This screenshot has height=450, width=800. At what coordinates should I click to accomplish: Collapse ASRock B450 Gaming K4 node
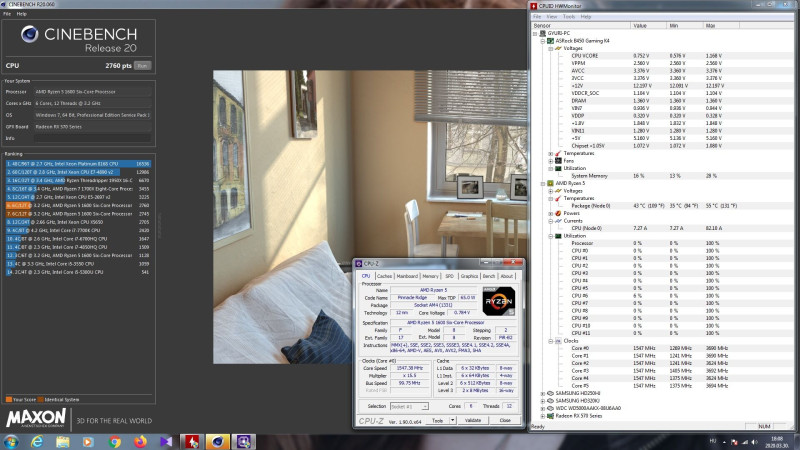pos(543,41)
